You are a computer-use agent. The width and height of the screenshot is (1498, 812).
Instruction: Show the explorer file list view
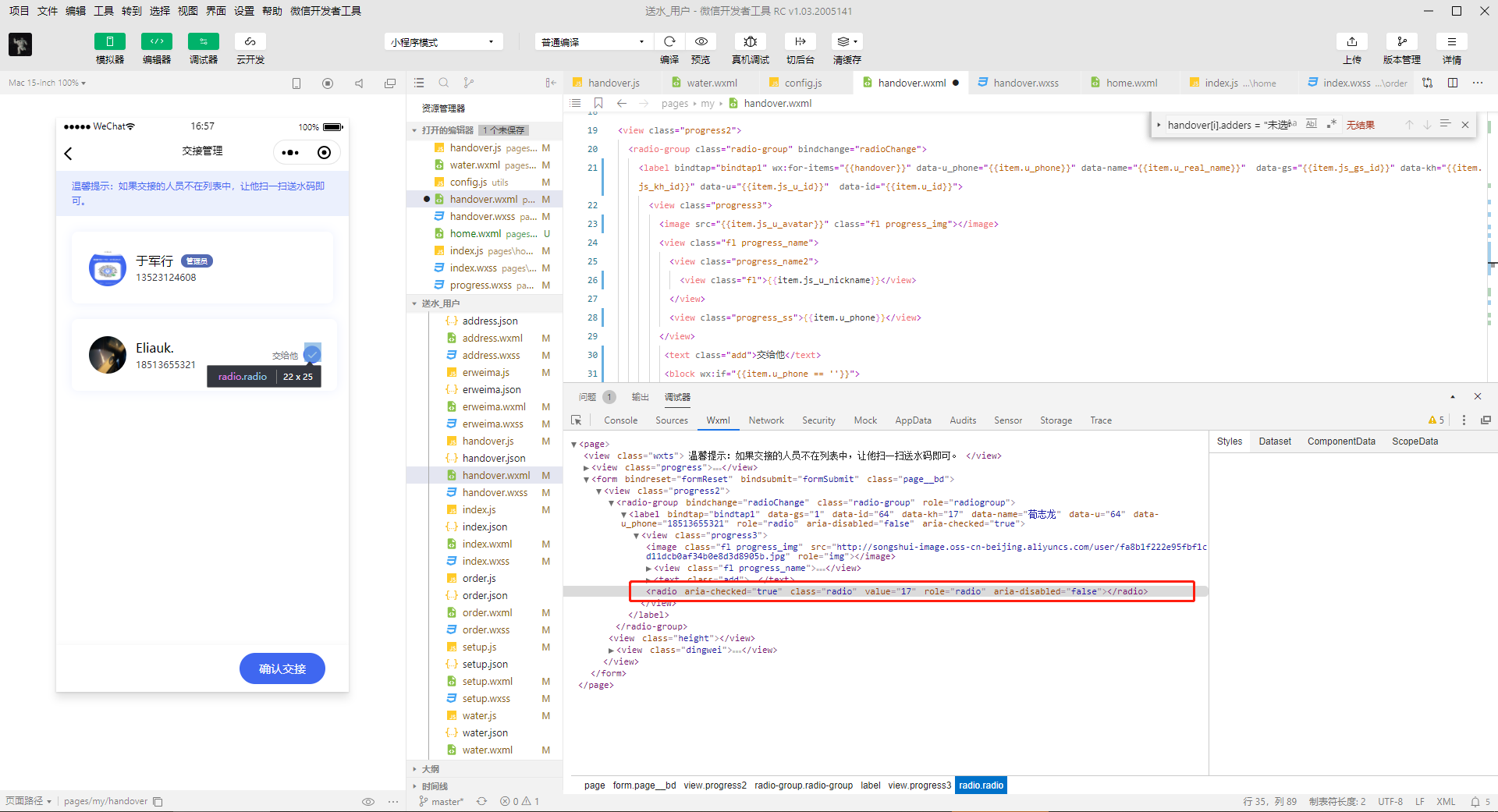(419, 83)
